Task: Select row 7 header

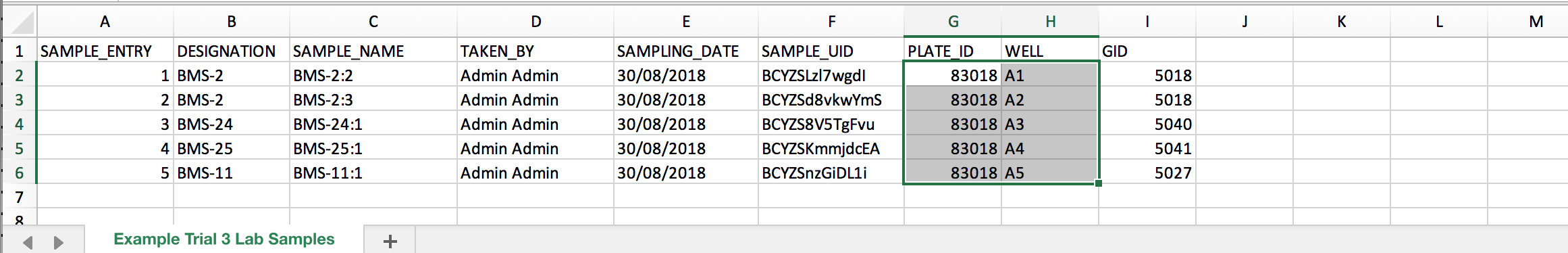Action: pyautogui.click(x=19, y=198)
